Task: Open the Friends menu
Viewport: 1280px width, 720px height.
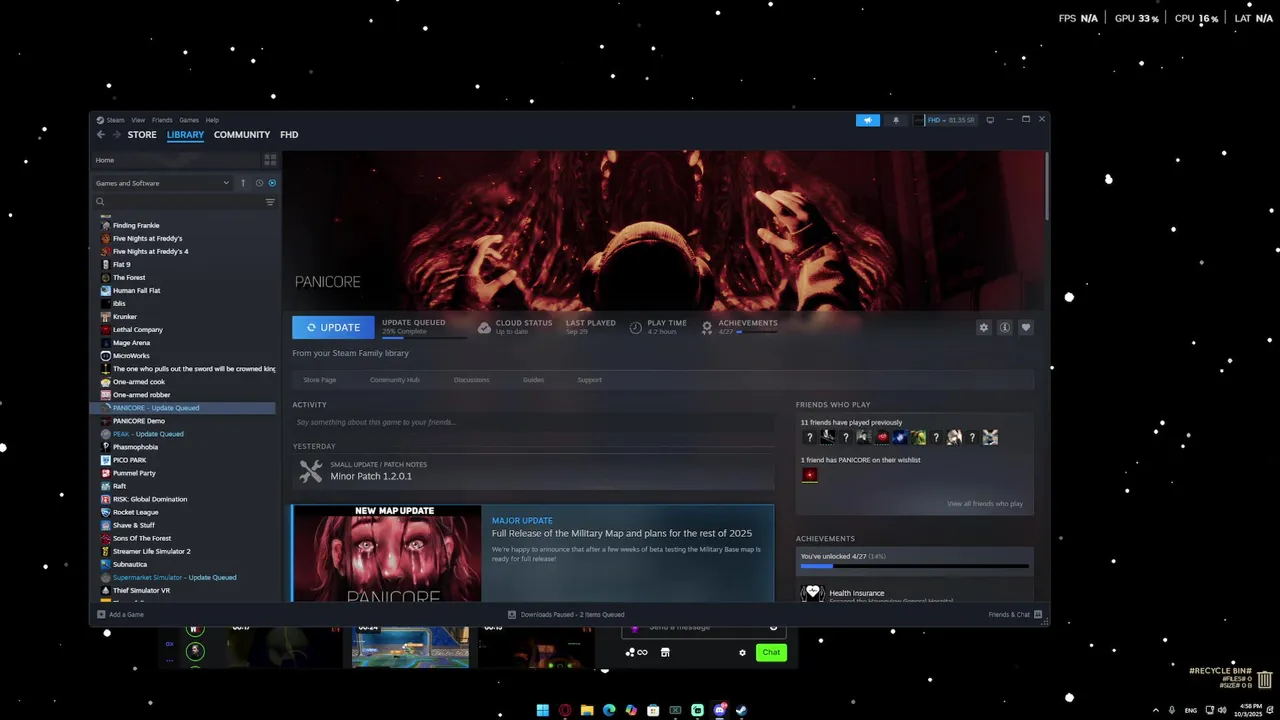Action: coord(162,120)
